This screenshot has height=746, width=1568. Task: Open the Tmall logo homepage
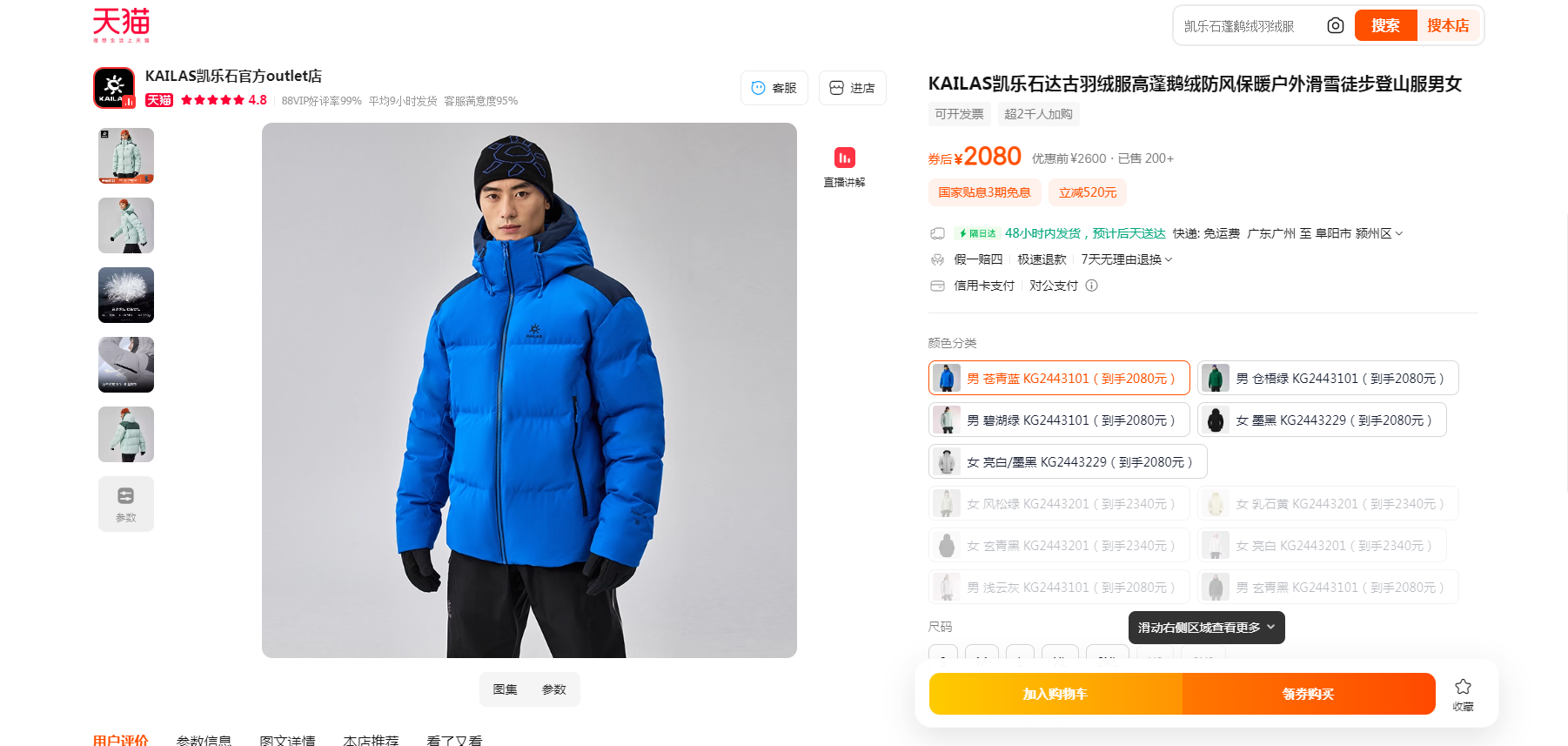tap(122, 24)
